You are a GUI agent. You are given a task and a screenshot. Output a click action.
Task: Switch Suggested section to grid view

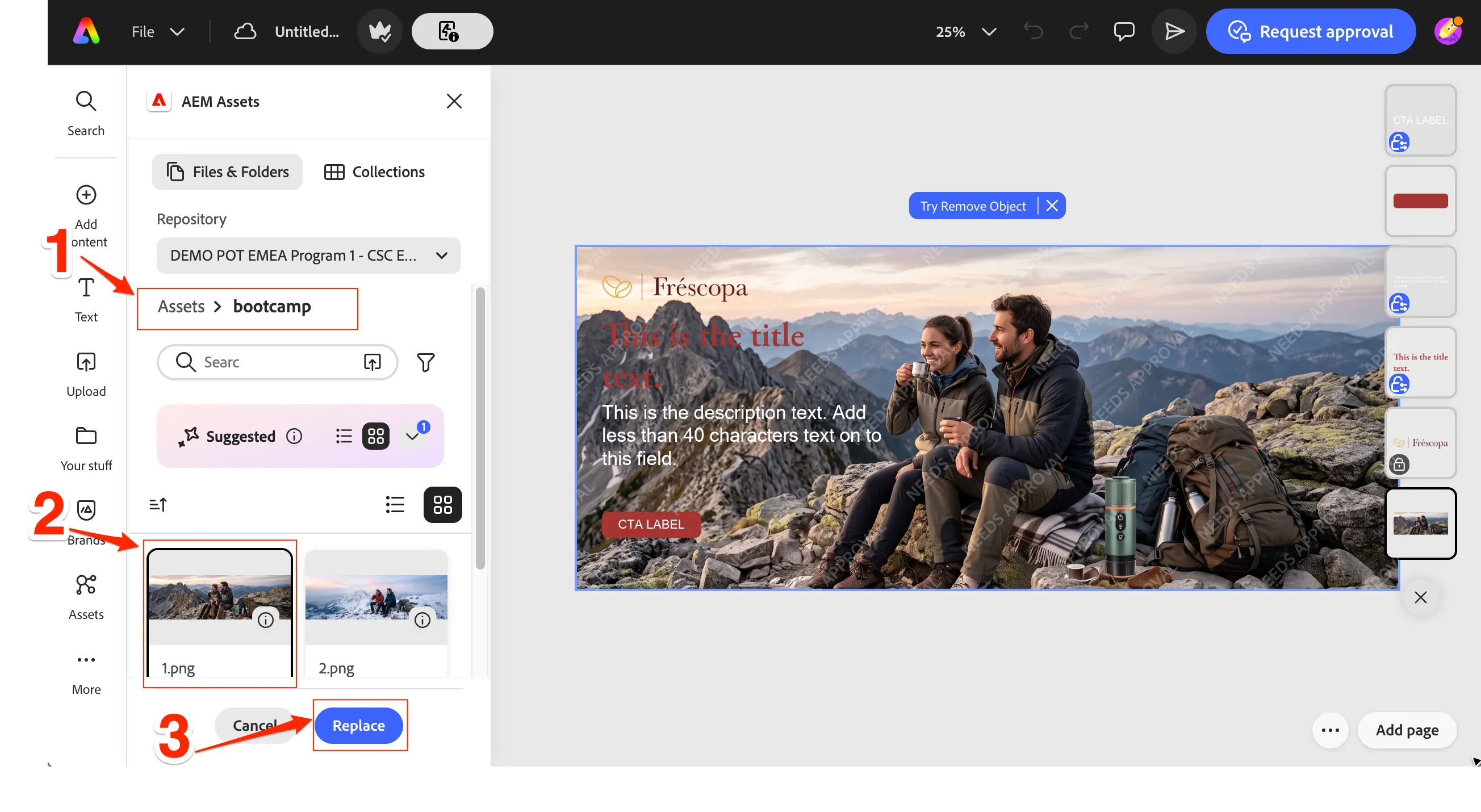pyautogui.click(x=375, y=436)
